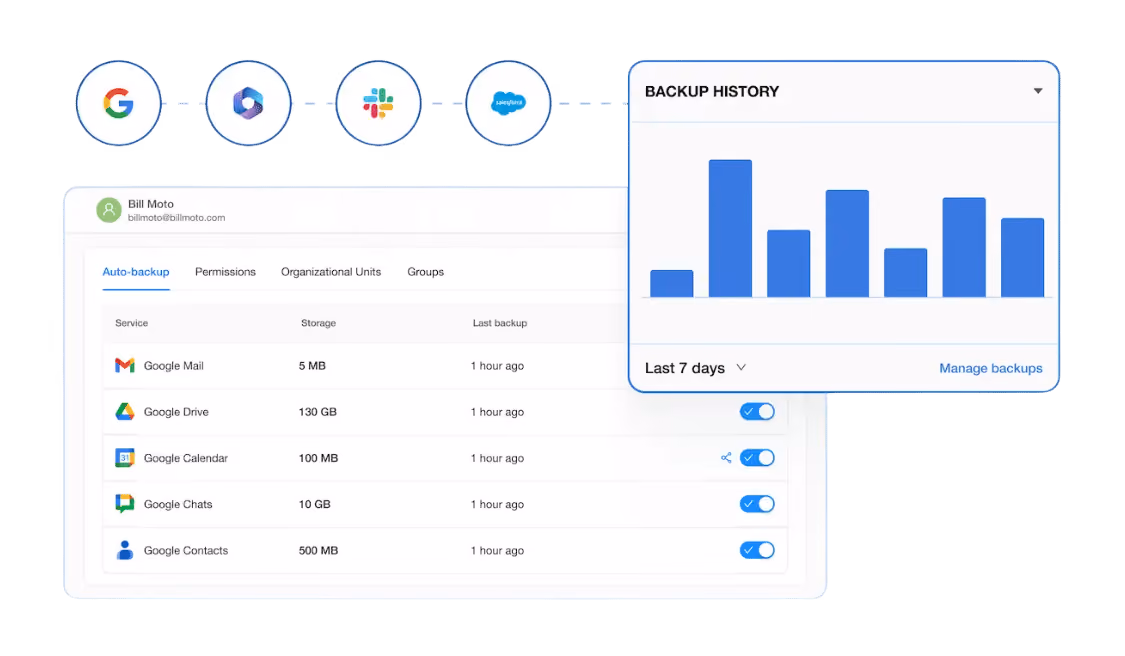
Task: Click Bill Moto's green avatar icon
Action: point(109,210)
